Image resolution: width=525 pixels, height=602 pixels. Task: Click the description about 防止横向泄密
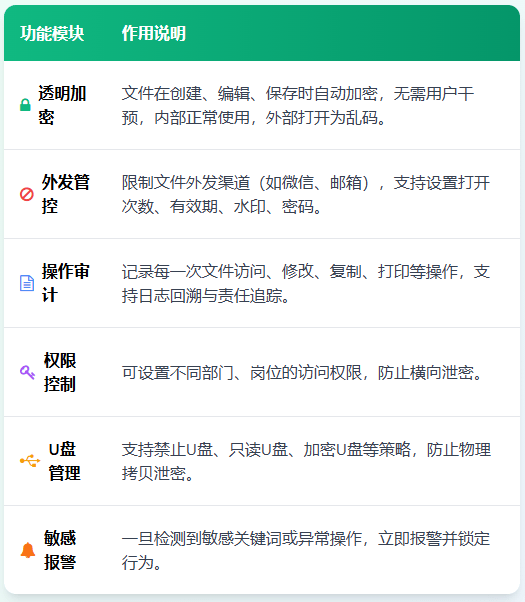[x=302, y=372]
